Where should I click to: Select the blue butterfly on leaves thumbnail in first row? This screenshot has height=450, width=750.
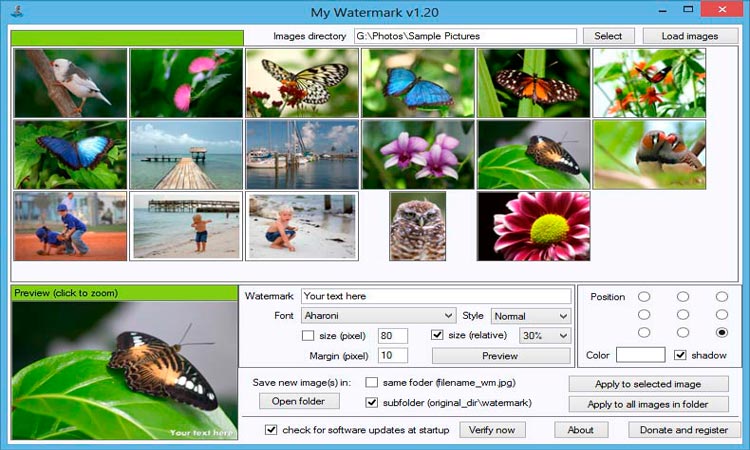[x=418, y=83]
